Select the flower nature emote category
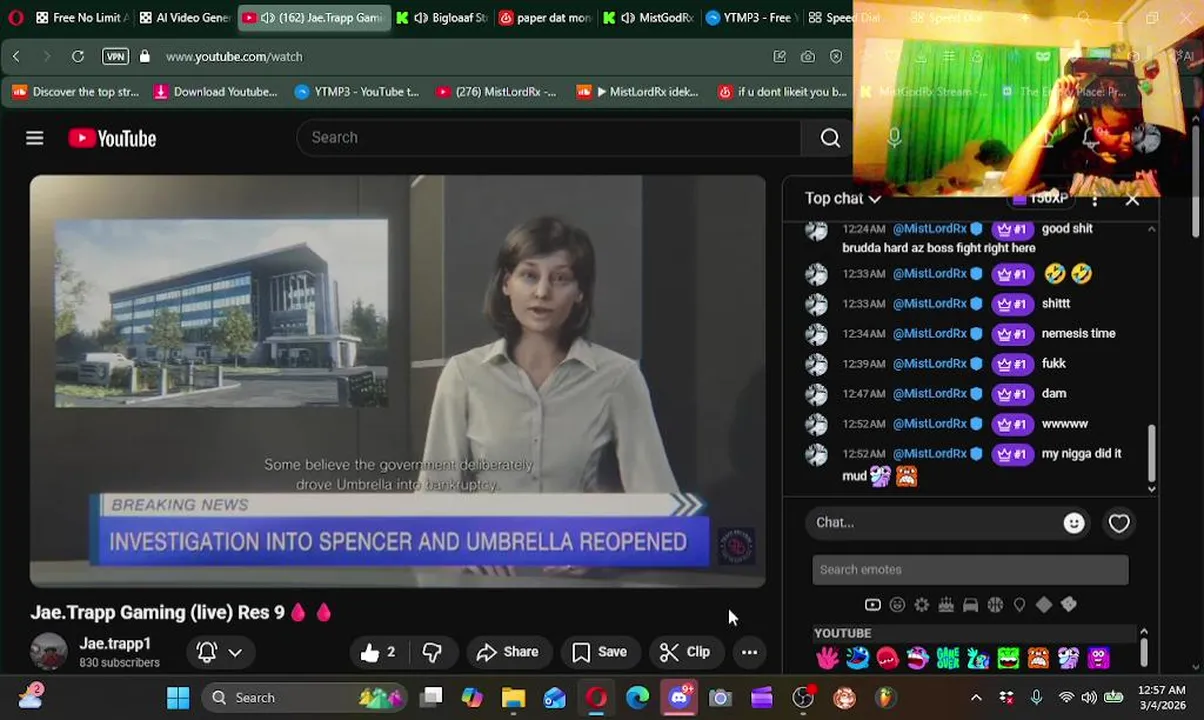The image size is (1204, 720). click(921, 605)
